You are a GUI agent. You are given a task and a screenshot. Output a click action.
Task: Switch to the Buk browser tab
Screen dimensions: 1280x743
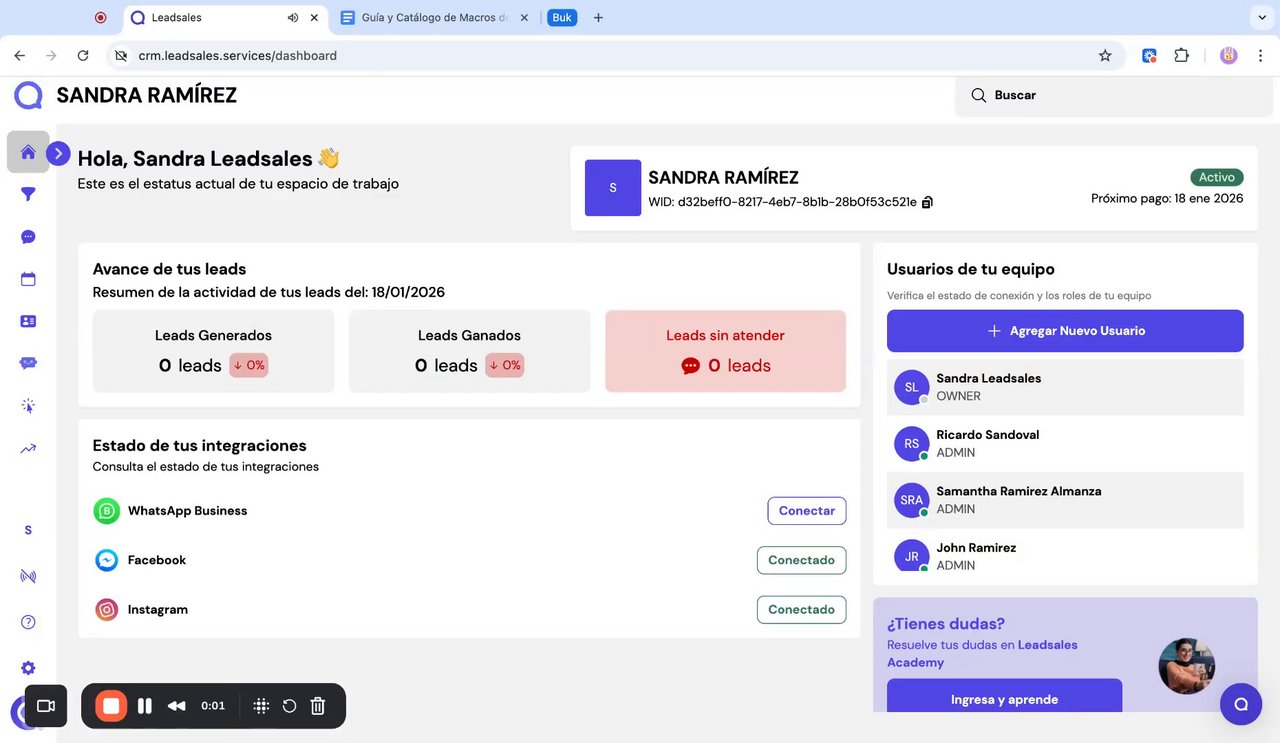[562, 17]
